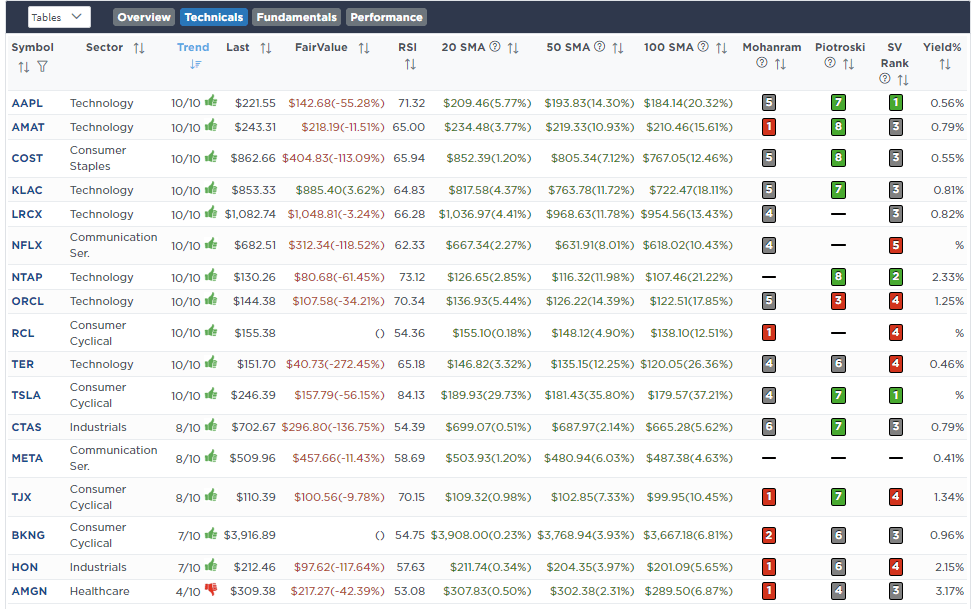Viewport: 975px width, 609px height.
Task: Show 20 SMA help tooltip icon
Action: click(495, 47)
